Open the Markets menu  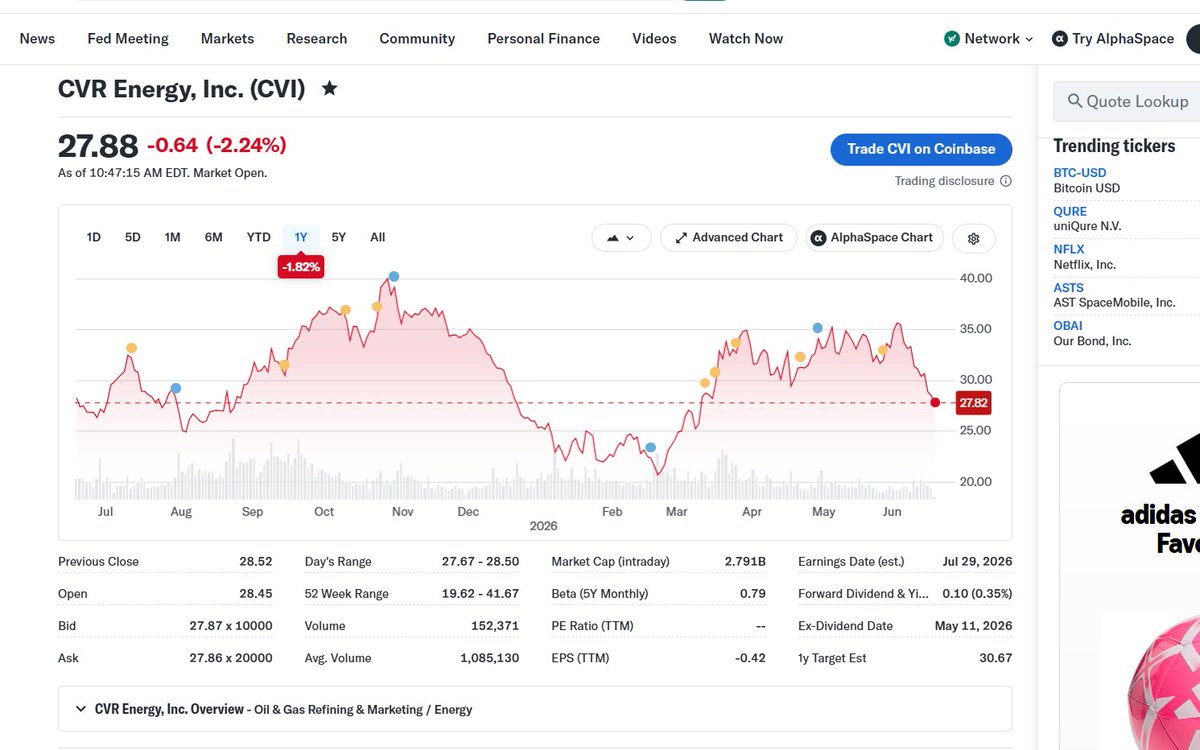click(227, 39)
